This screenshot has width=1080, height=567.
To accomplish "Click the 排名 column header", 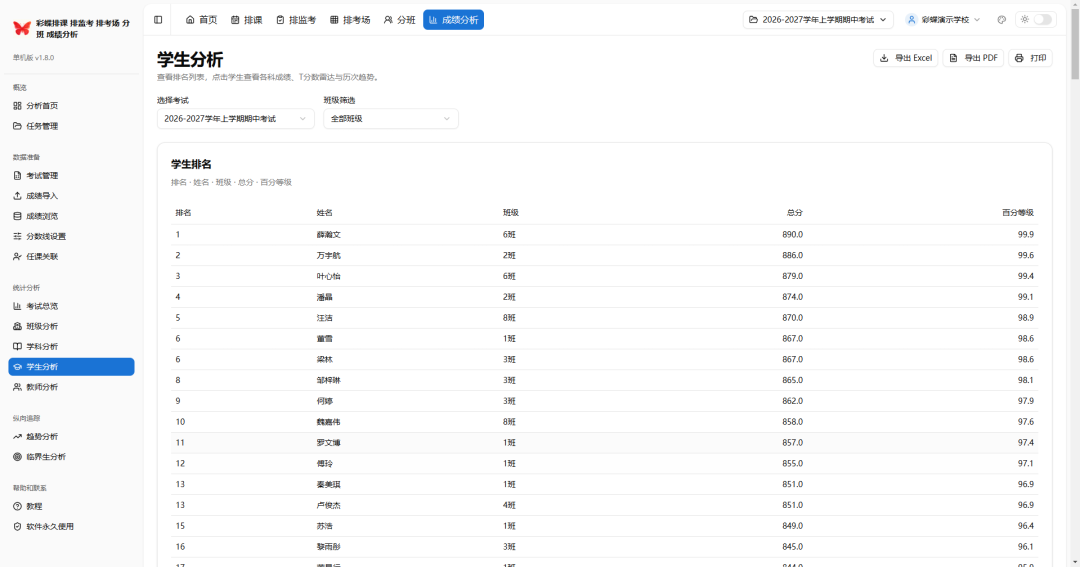I will pos(183,213).
